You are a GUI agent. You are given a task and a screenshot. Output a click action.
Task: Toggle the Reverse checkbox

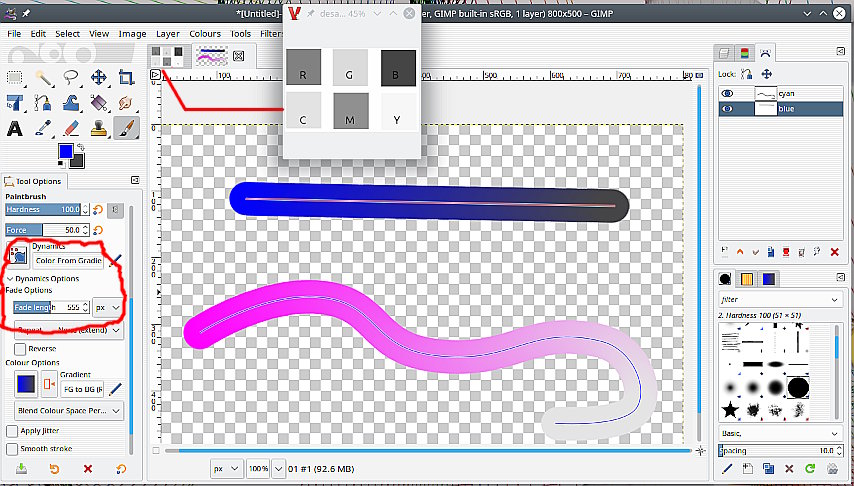pyautogui.click(x=20, y=349)
